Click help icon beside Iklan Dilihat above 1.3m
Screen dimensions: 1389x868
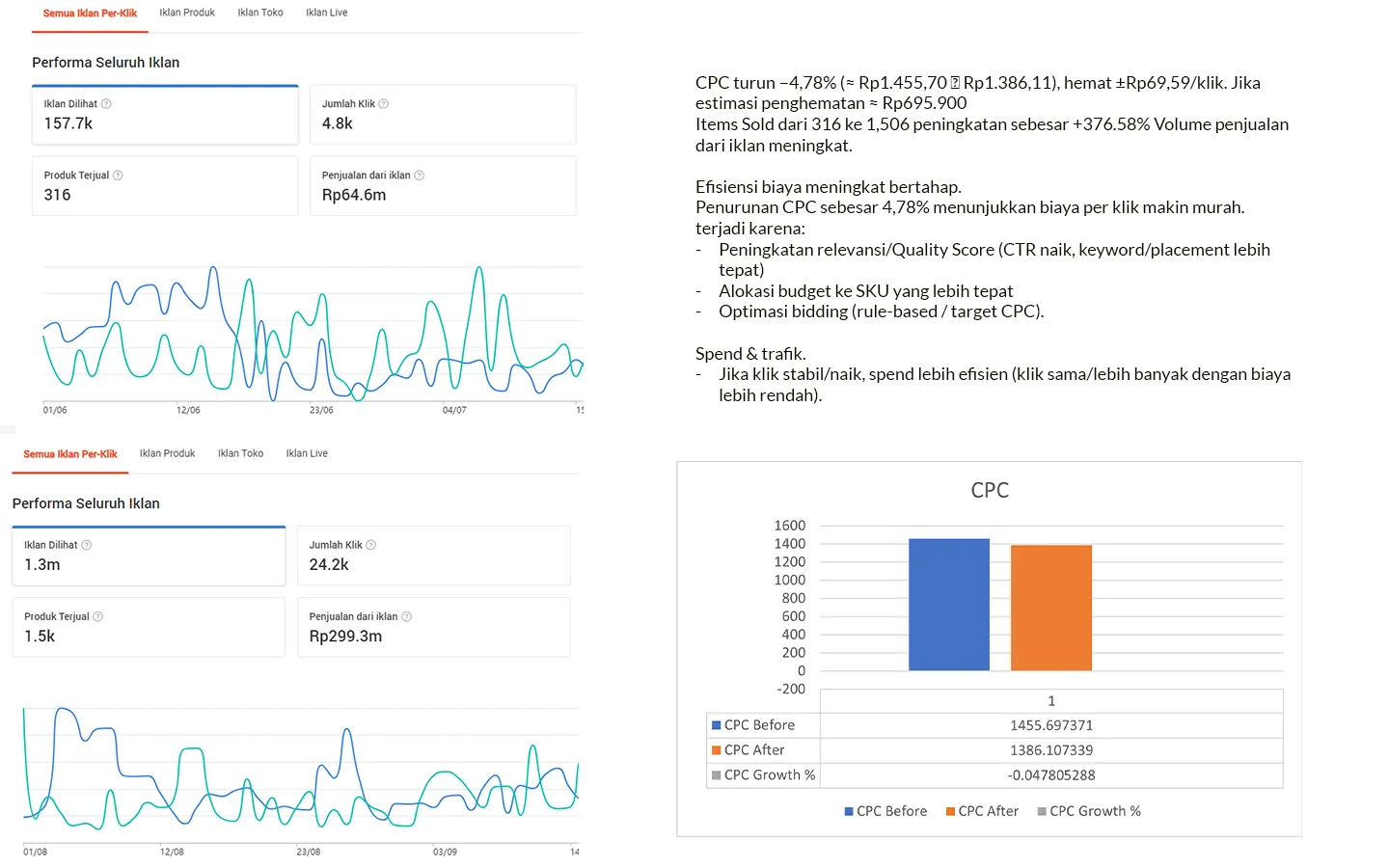click(87, 545)
